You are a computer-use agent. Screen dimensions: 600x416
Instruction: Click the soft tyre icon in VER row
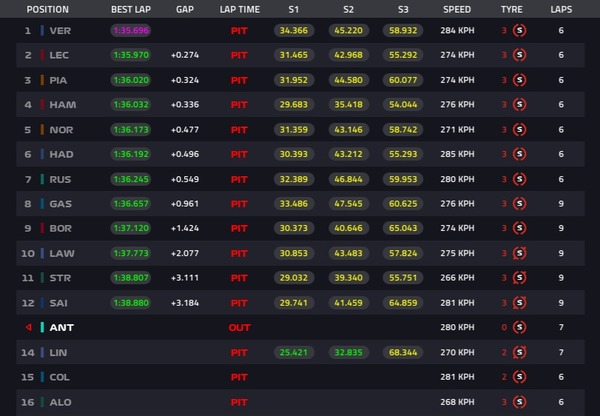click(519, 30)
